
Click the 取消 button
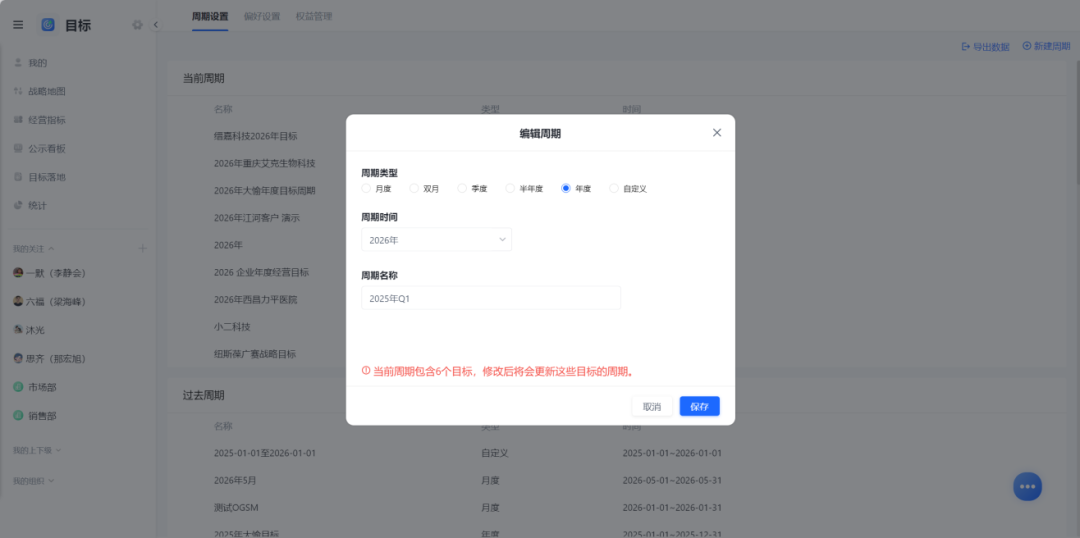(x=652, y=406)
